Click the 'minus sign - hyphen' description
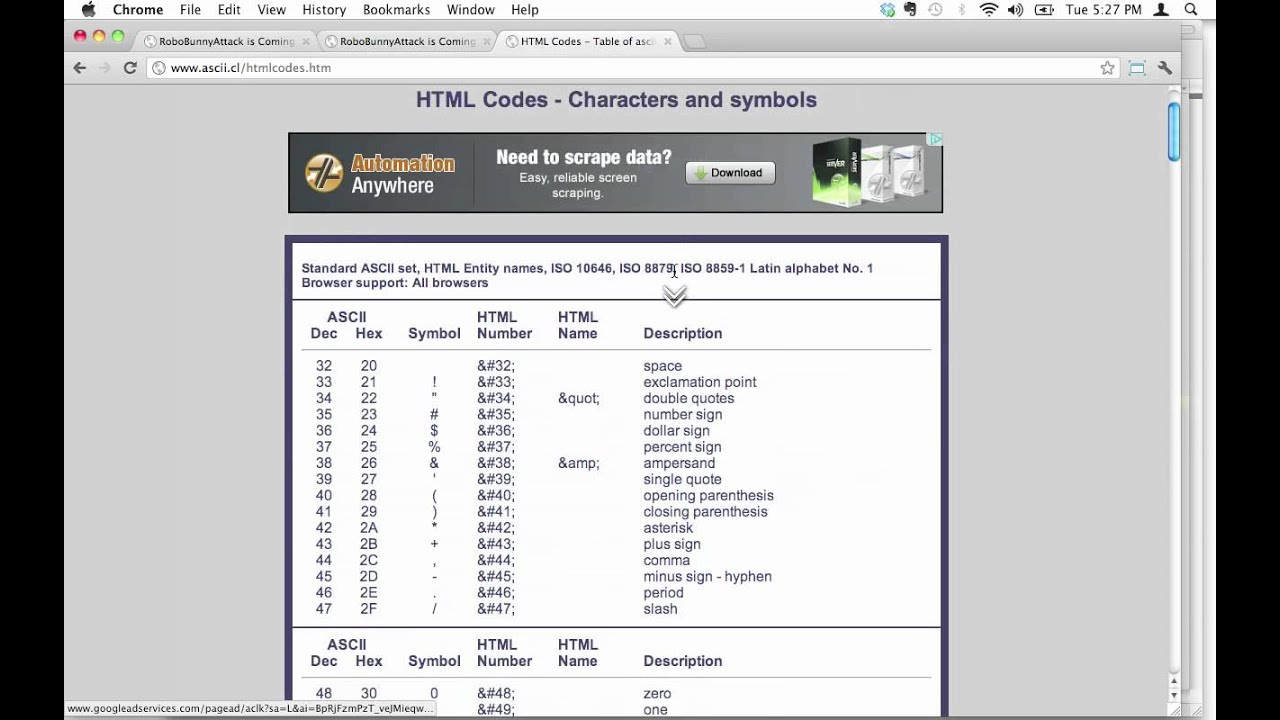1280x720 pixels. point(708,576)
